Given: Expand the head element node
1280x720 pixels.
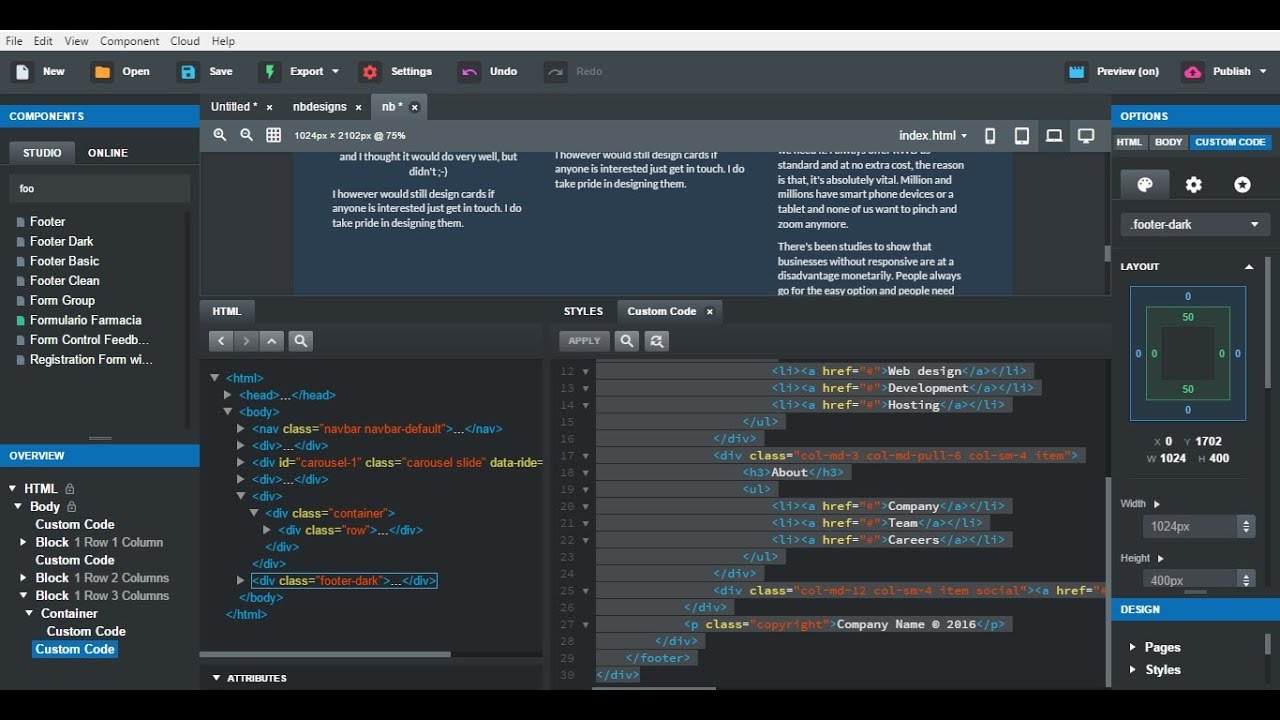Looking at the screenshot, I should (x=228, y=395).
